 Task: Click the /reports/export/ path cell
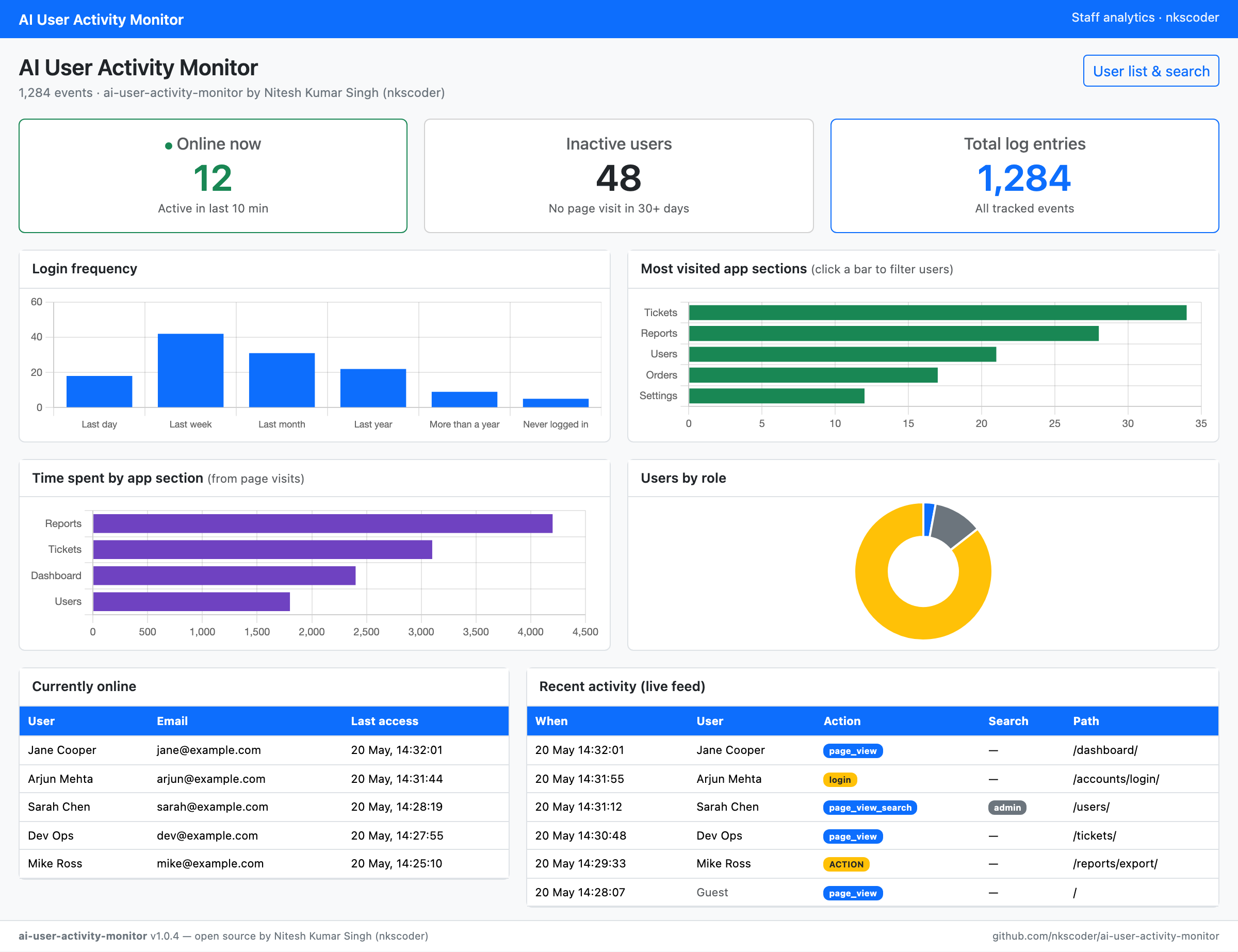[x=1115, y=863]
